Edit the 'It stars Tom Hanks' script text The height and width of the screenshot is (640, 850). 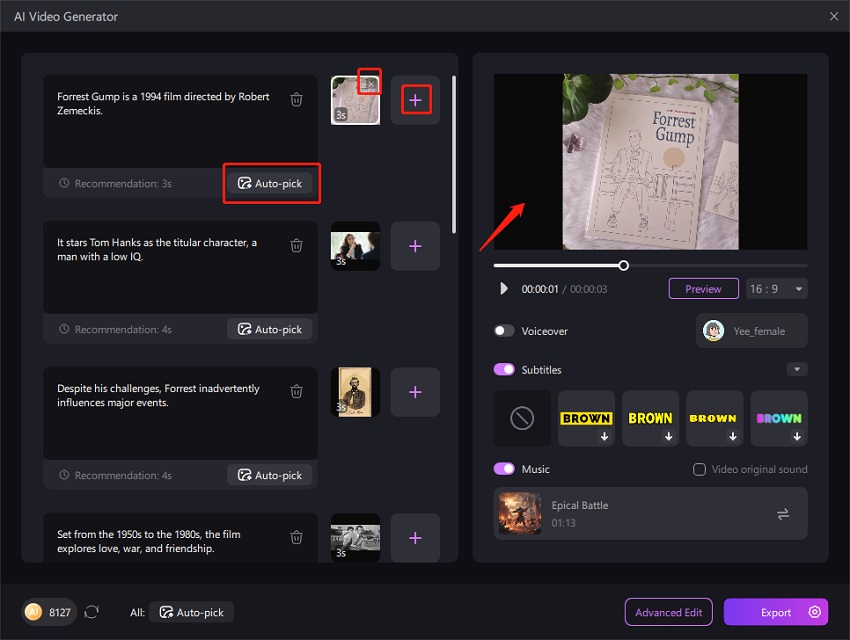point(157,249)
